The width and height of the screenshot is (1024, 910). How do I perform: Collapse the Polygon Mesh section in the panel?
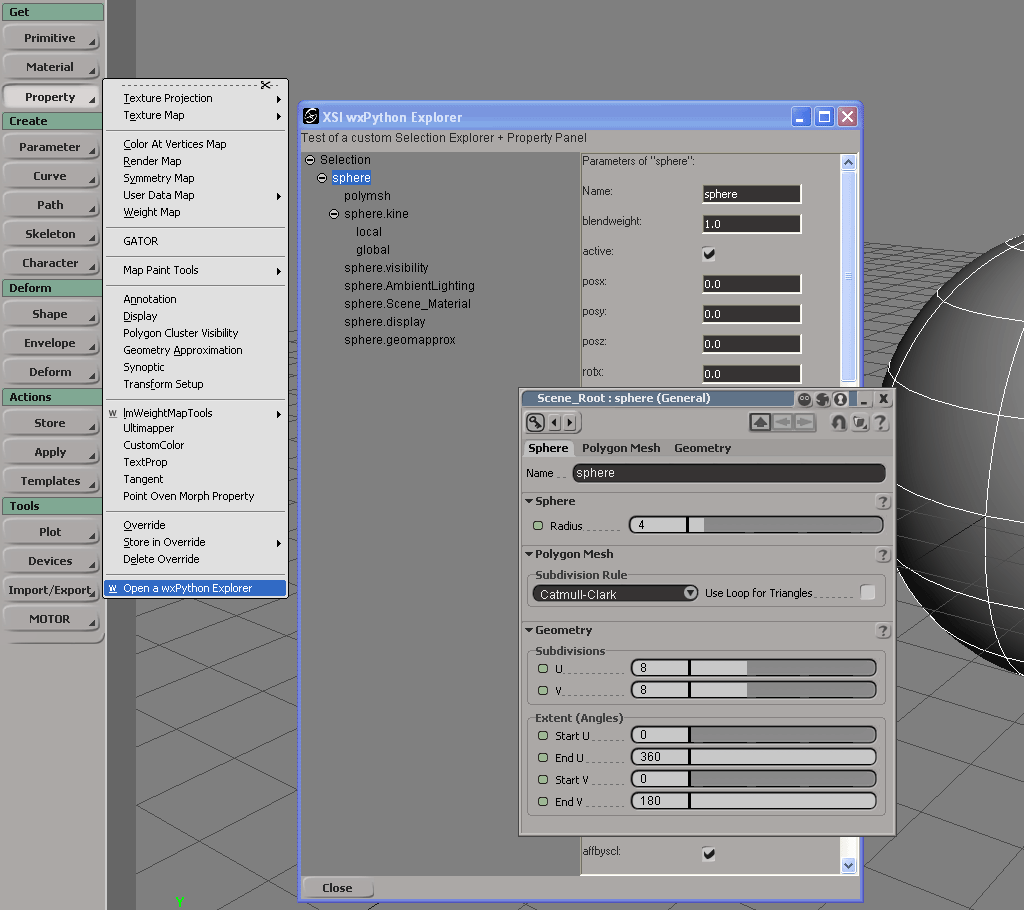tap(529, 554)
